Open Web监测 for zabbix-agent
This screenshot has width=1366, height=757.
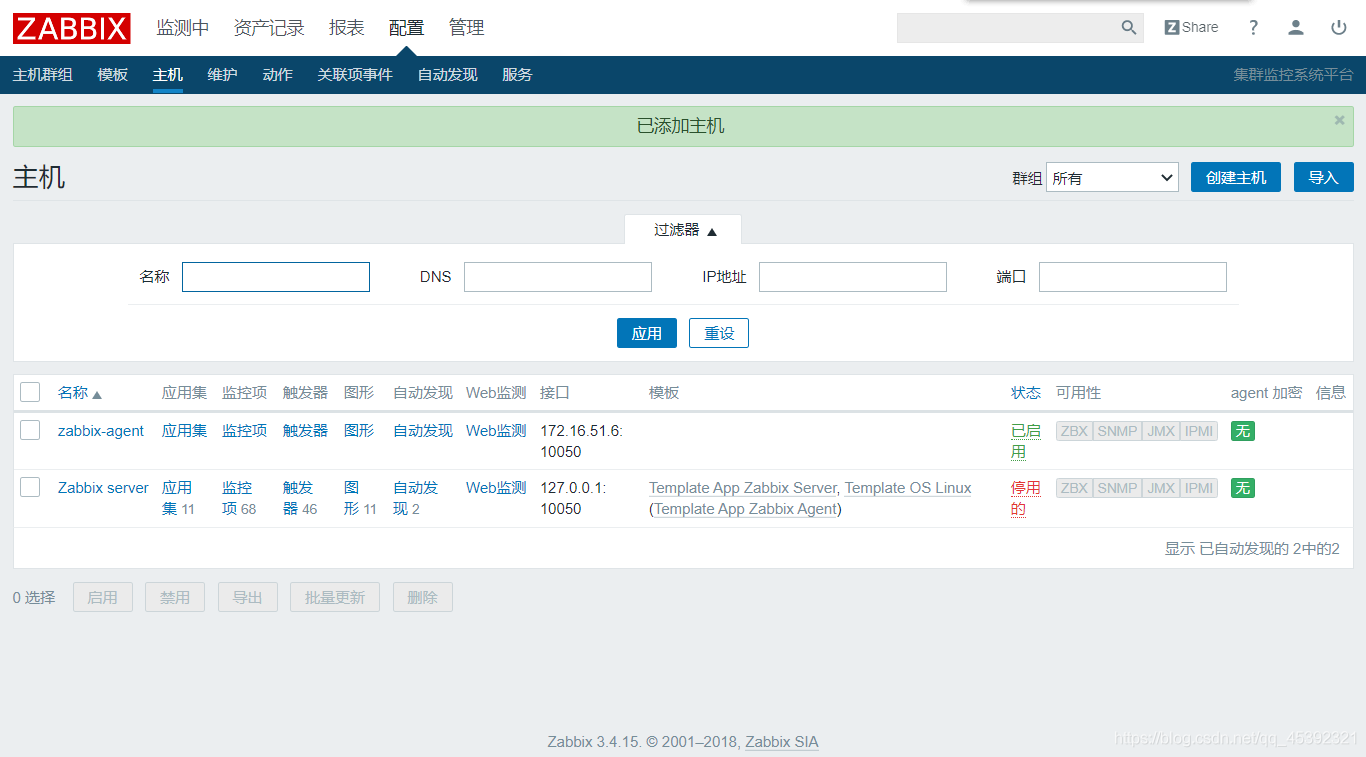pyautogui.click(x=496, y=431)
